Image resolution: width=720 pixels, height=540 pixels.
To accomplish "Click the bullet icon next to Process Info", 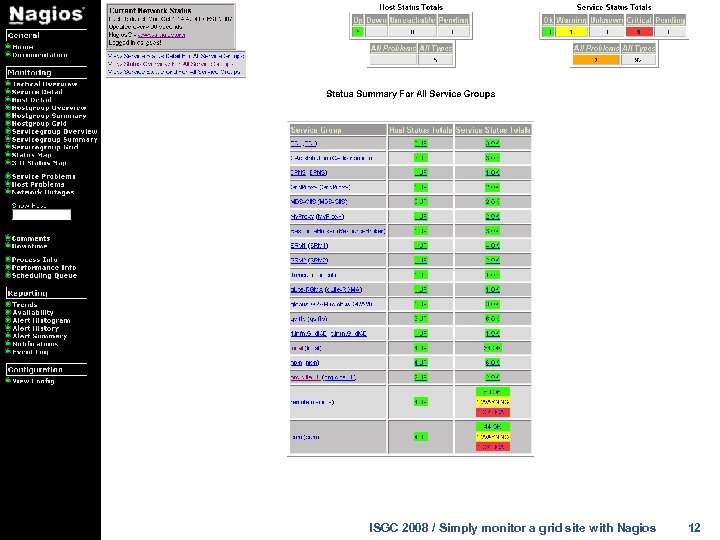I will (8, 259).
